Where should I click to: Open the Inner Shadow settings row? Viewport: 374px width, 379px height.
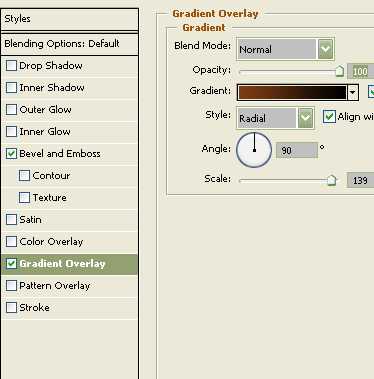pos(70,88)
